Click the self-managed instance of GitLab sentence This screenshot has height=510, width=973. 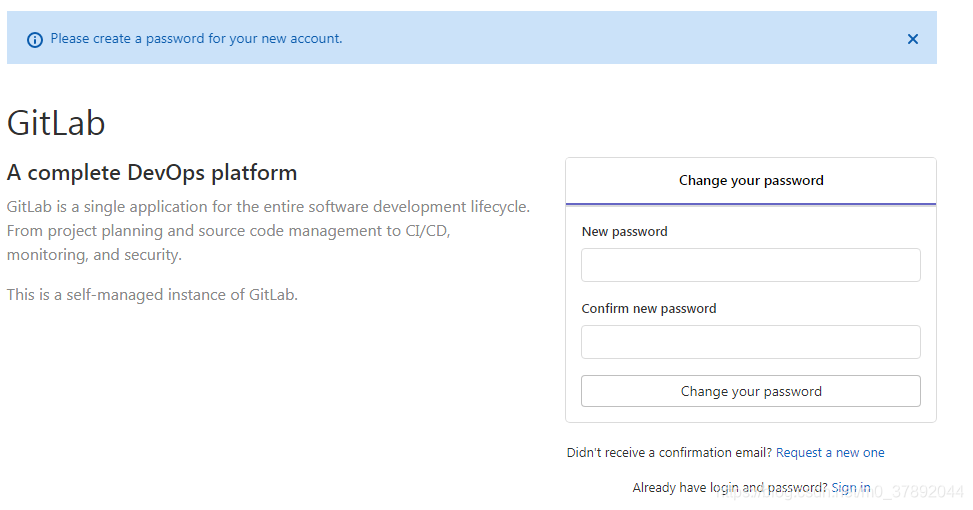152,295
